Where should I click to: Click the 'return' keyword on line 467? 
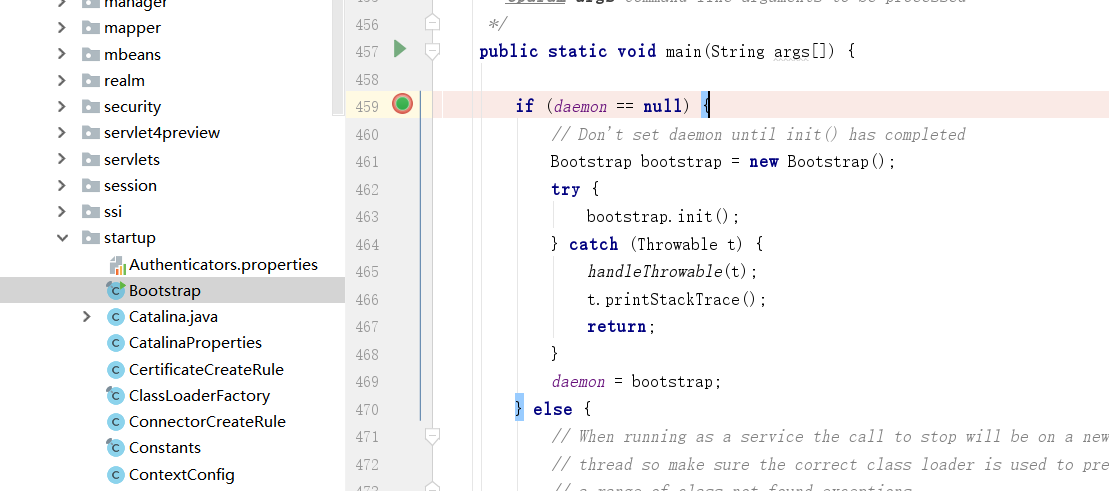pos(617,327)
